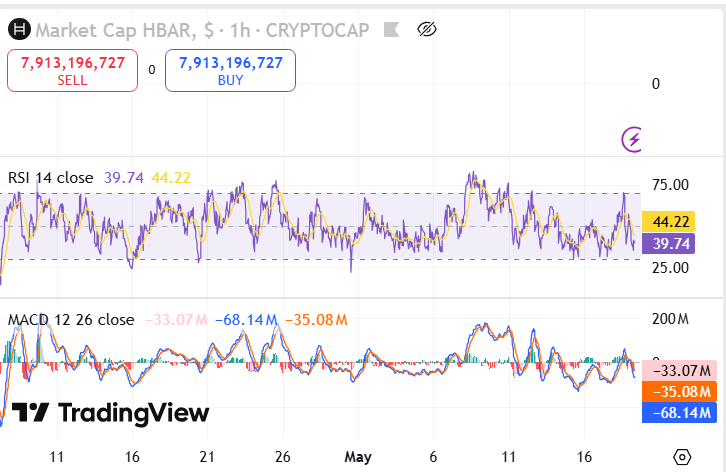
Task: Click the pink -33.07M scale label
Action: [x=679, y=371]
